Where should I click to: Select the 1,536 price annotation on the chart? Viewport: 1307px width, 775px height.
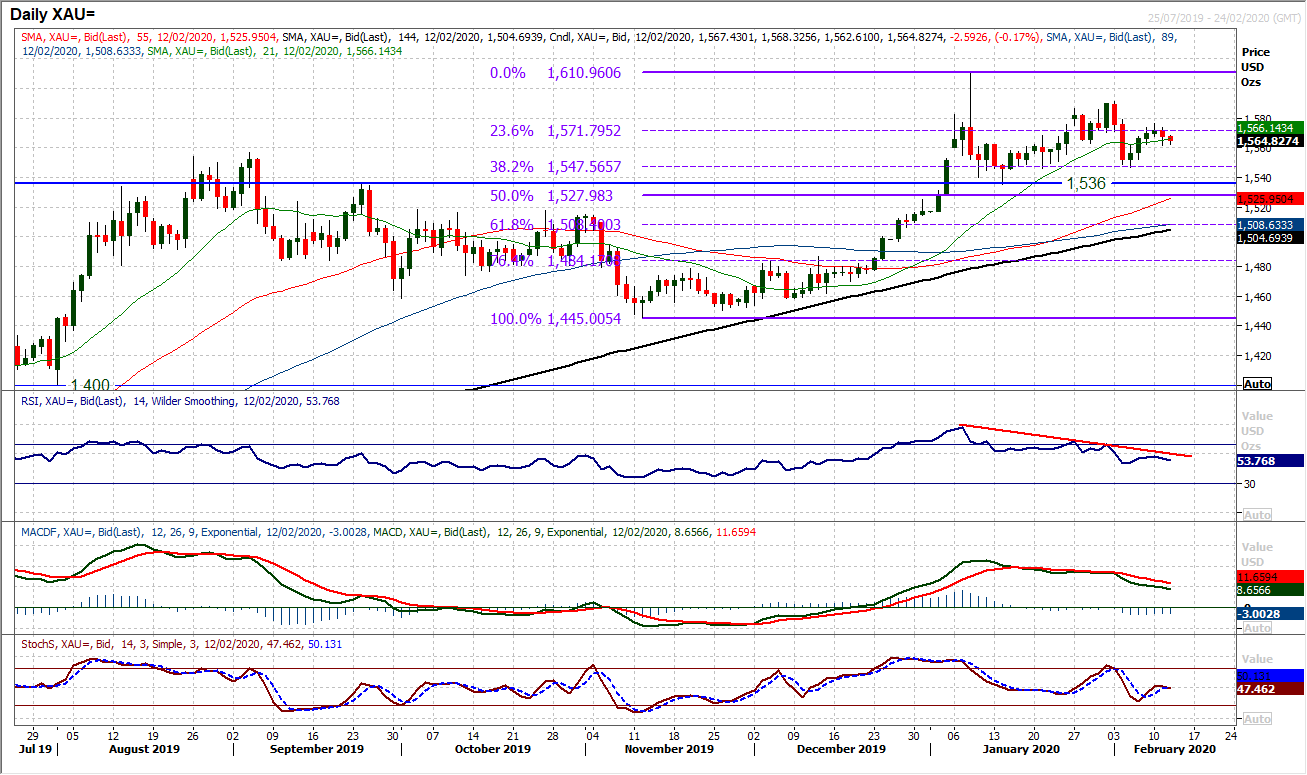point(1087,182)
